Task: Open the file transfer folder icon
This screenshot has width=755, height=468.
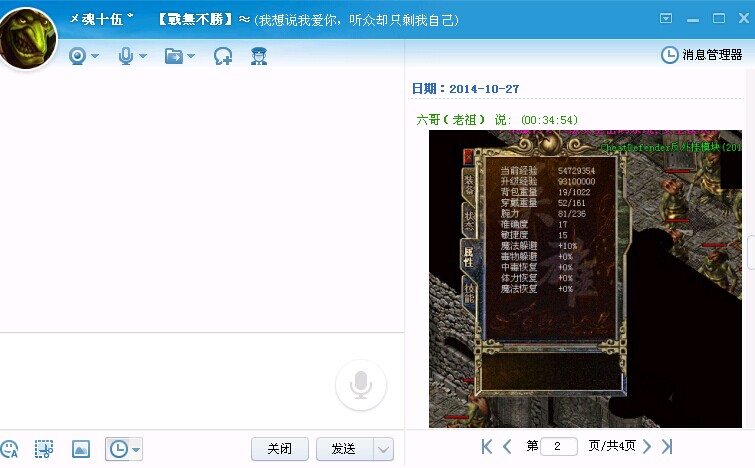Action: coord(173,56)
